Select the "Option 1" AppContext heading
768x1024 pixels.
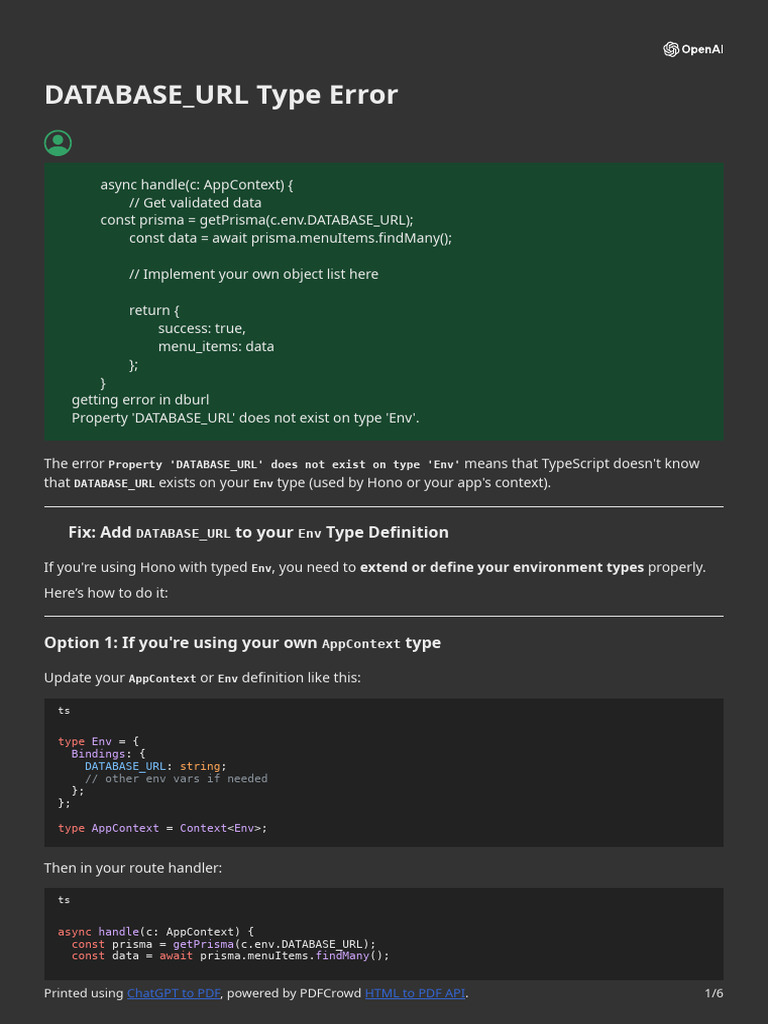(x=242, y=642)
